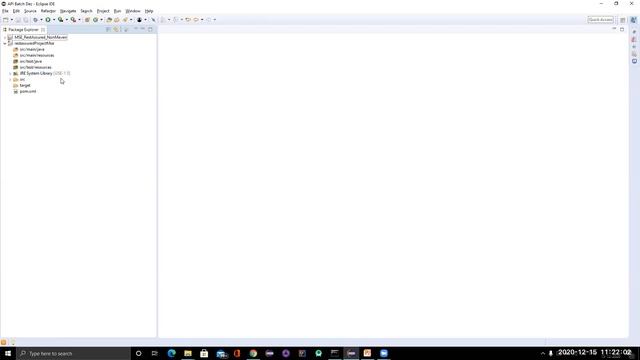
Task: Click the bottom-most icon in right trim bar
Action: [x=634, y=61]
